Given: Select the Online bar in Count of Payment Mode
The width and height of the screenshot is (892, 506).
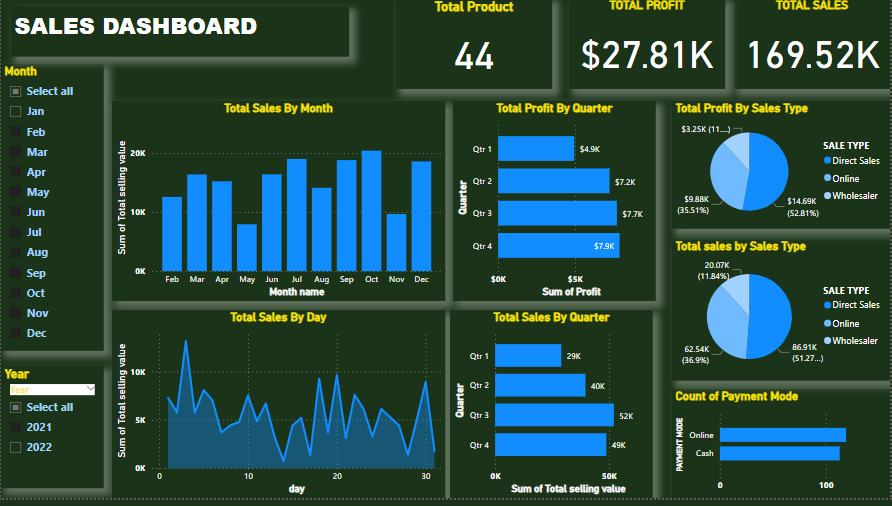Looking at the screenshot, I should pyautogui.click(x=782, y=435).
